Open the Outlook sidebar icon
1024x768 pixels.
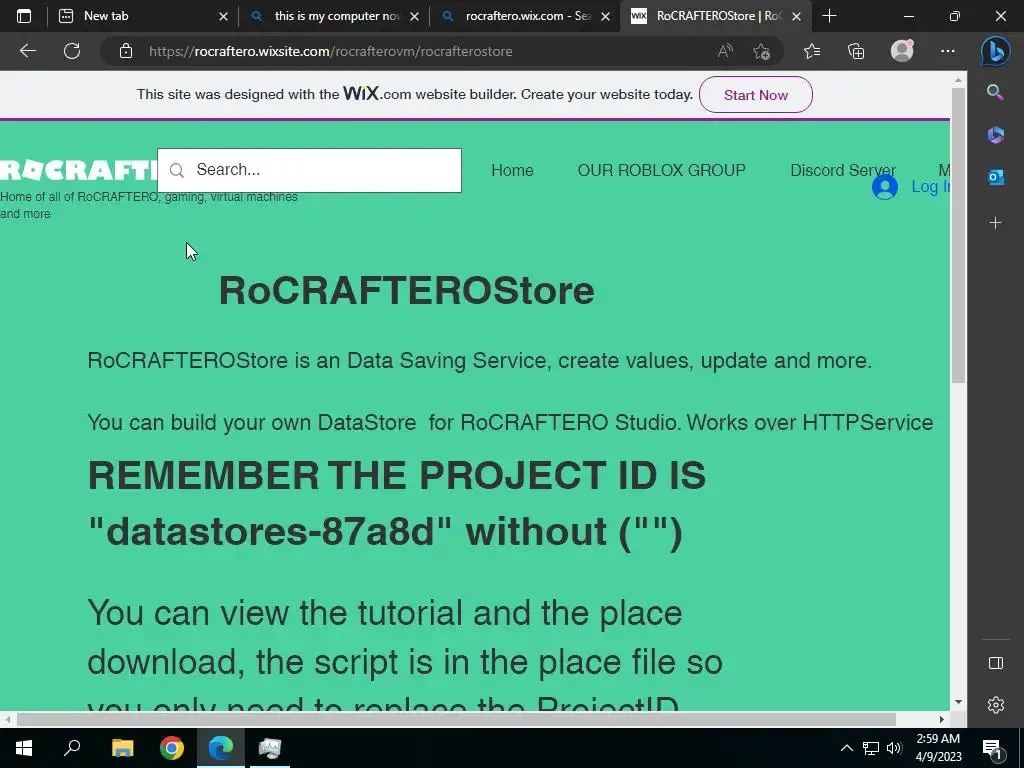pos(995,177)
